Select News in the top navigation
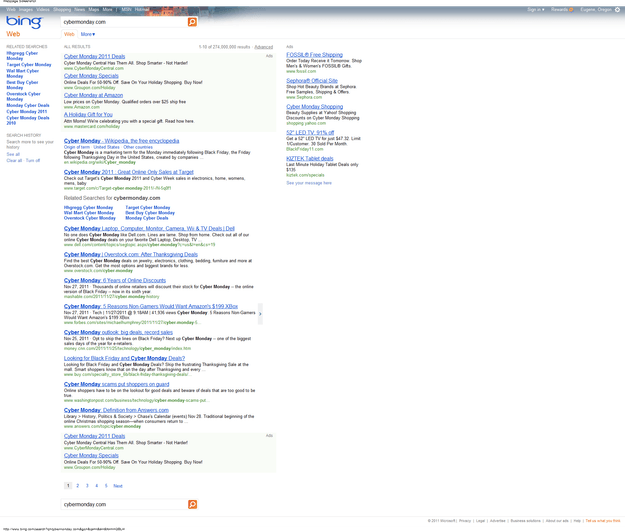The image size is (625, 531). (x=79, y=10)
